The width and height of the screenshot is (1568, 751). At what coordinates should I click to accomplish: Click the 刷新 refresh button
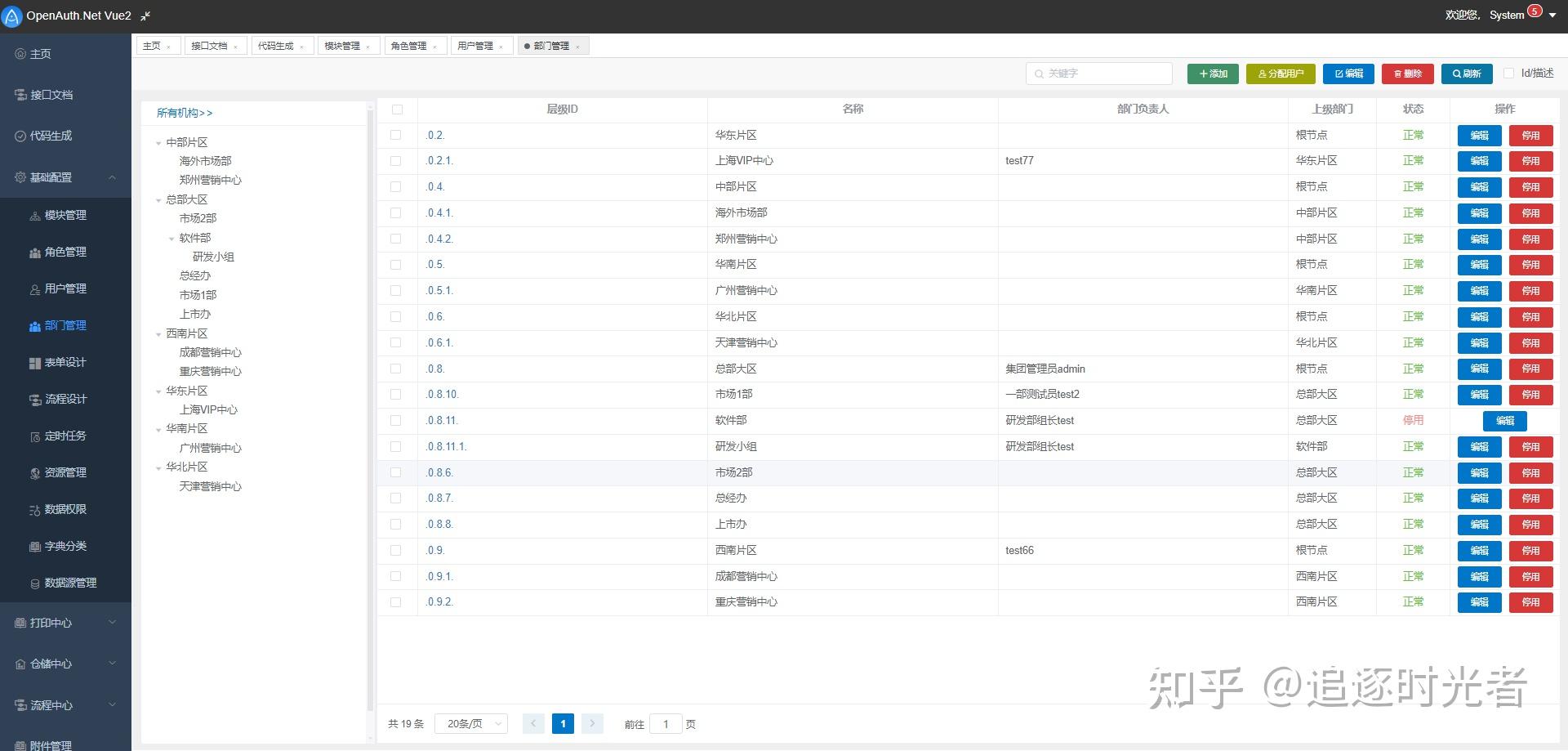1467,74
